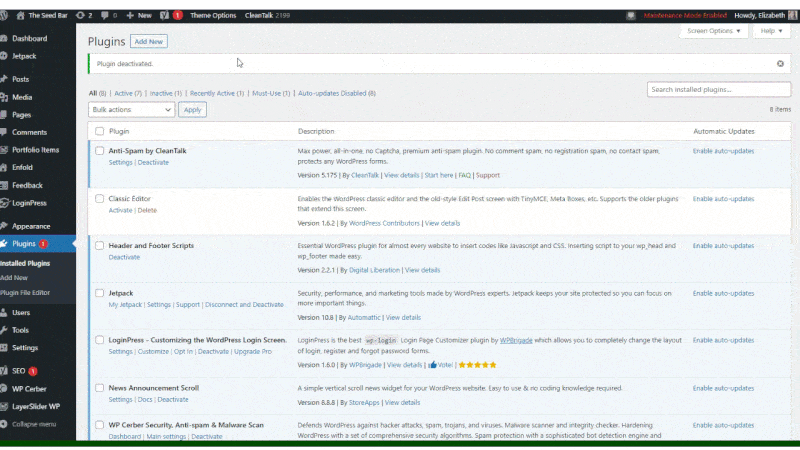
Task: Click the Dashboard sidebar icon
Action: [4, 38]
